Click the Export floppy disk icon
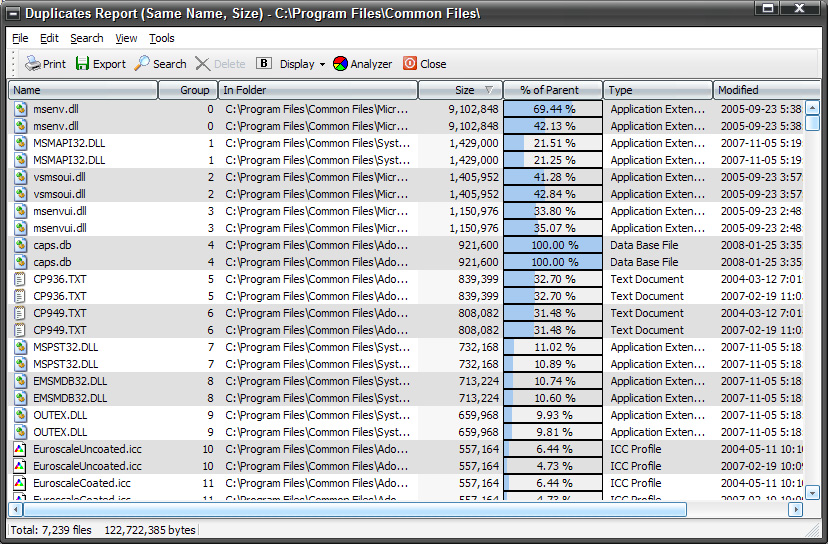828x544 pixels. click(x=83, y=64)
